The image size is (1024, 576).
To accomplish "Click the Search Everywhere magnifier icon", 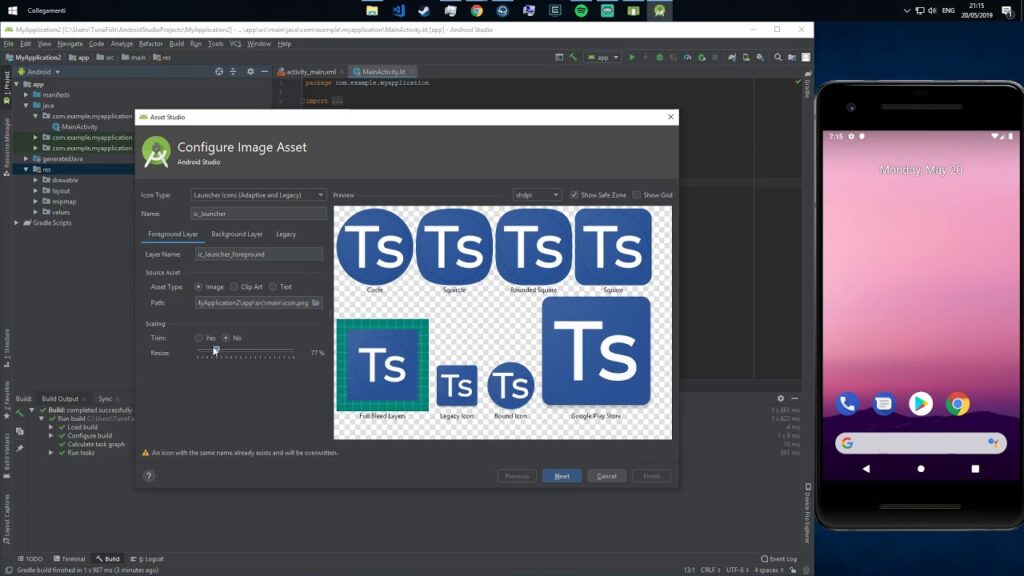I will pyautogui.click(x=778, y=57).
